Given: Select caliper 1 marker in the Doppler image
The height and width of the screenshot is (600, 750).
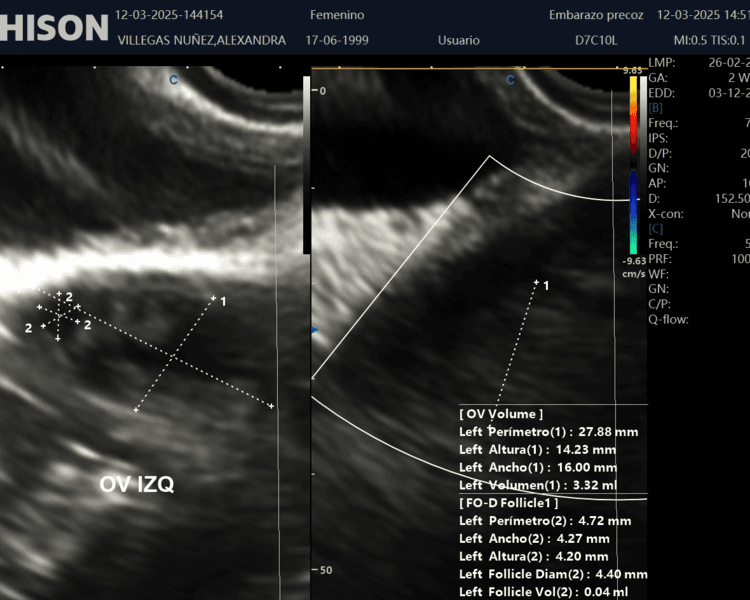Looking at the screenshot, I should (x=545, y=285).
